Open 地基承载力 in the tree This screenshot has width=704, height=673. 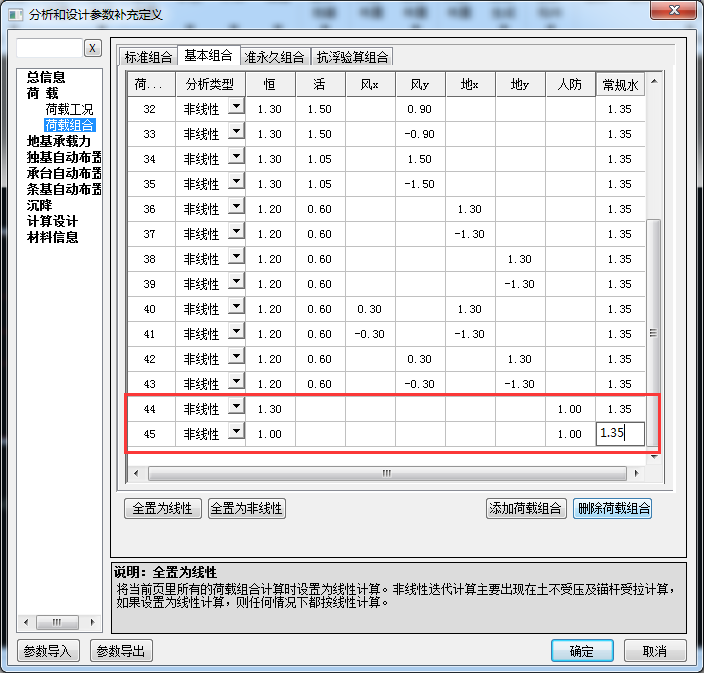tap(59, 141)
